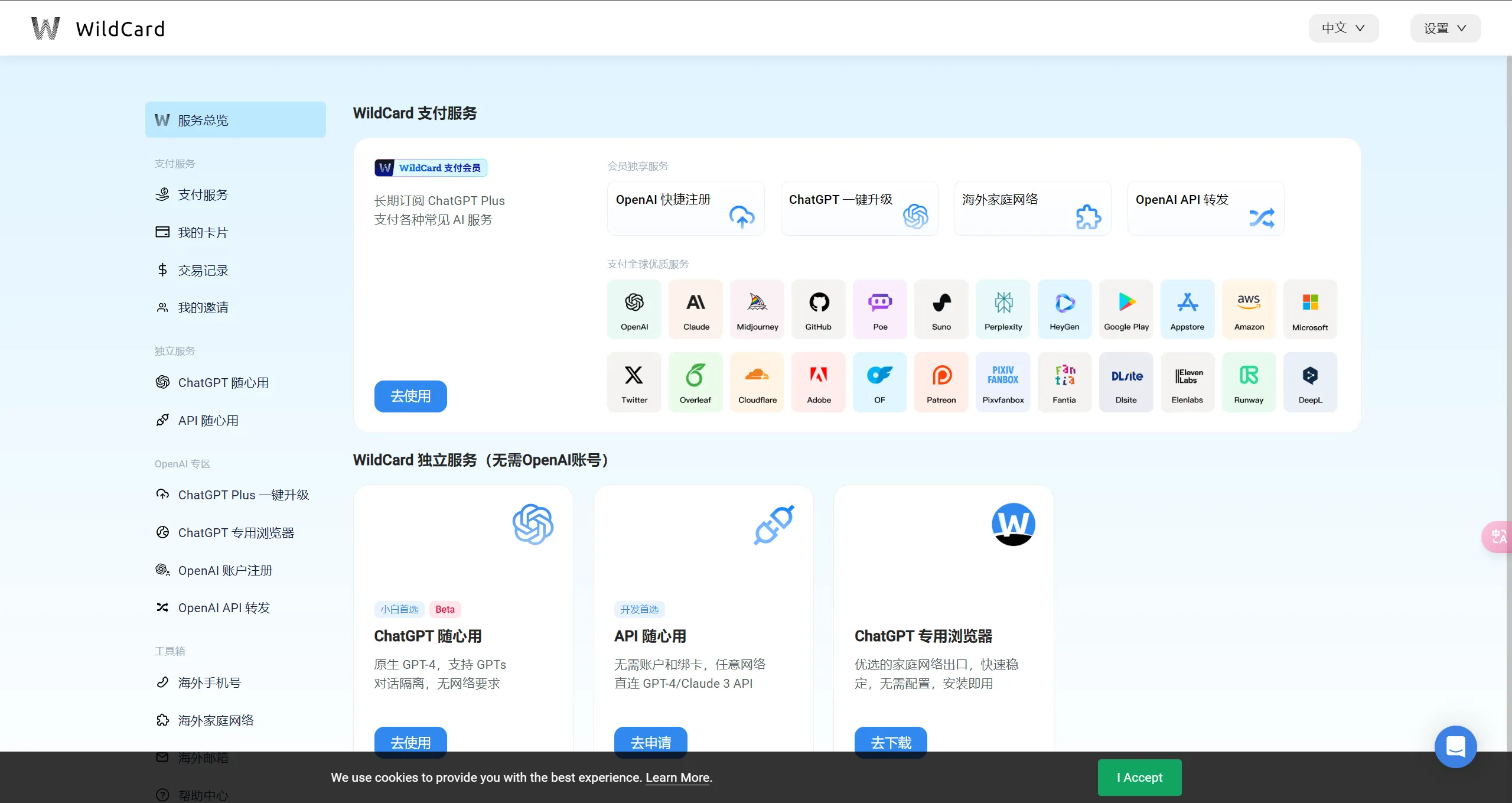Image resolution: width=1512 pixels, height=803 pixels.
Task: Click the WildCard 支付会员 badge
Action: click(x=431, y=168)
